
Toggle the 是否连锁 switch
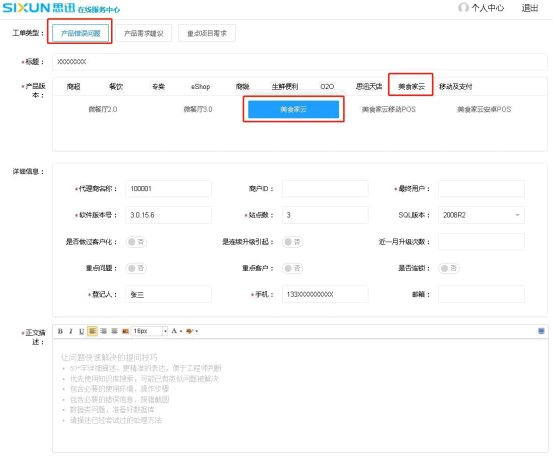coord(449,268)
